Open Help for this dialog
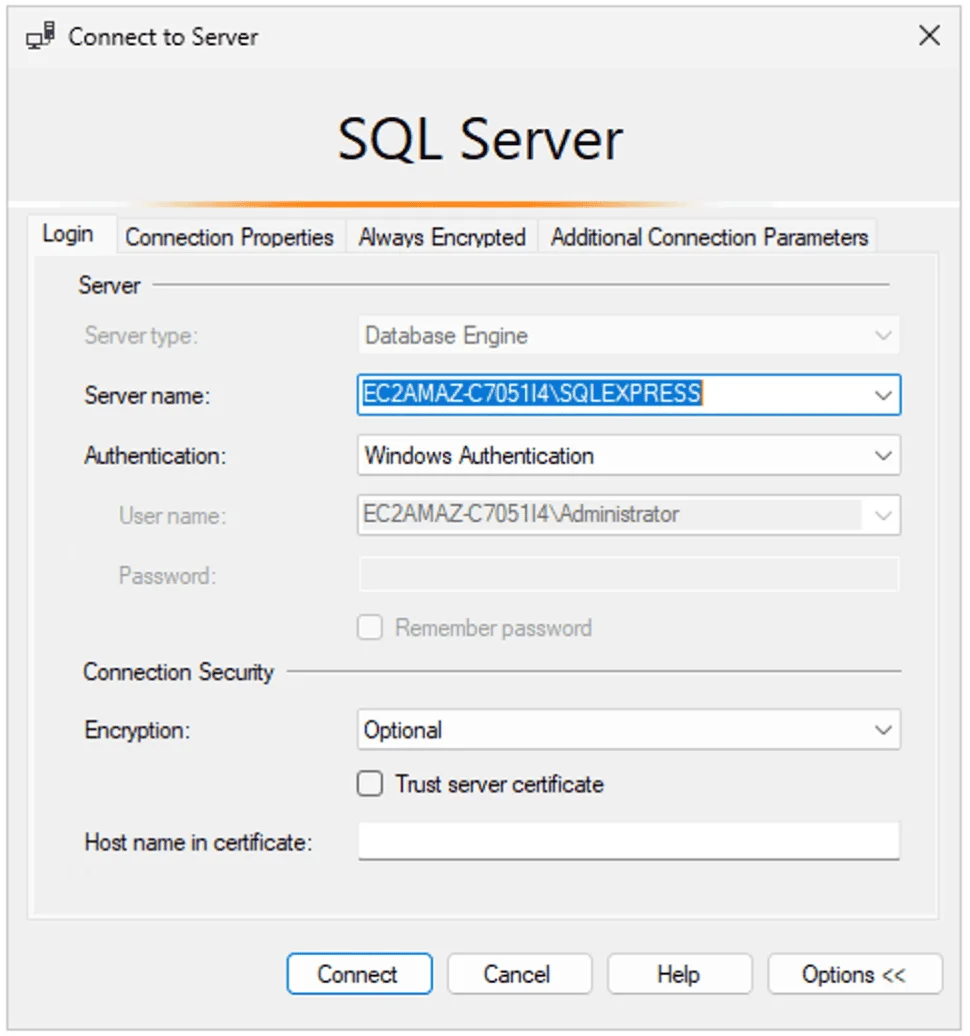The height and width of the screenshot is (1036, 970). 680,974
